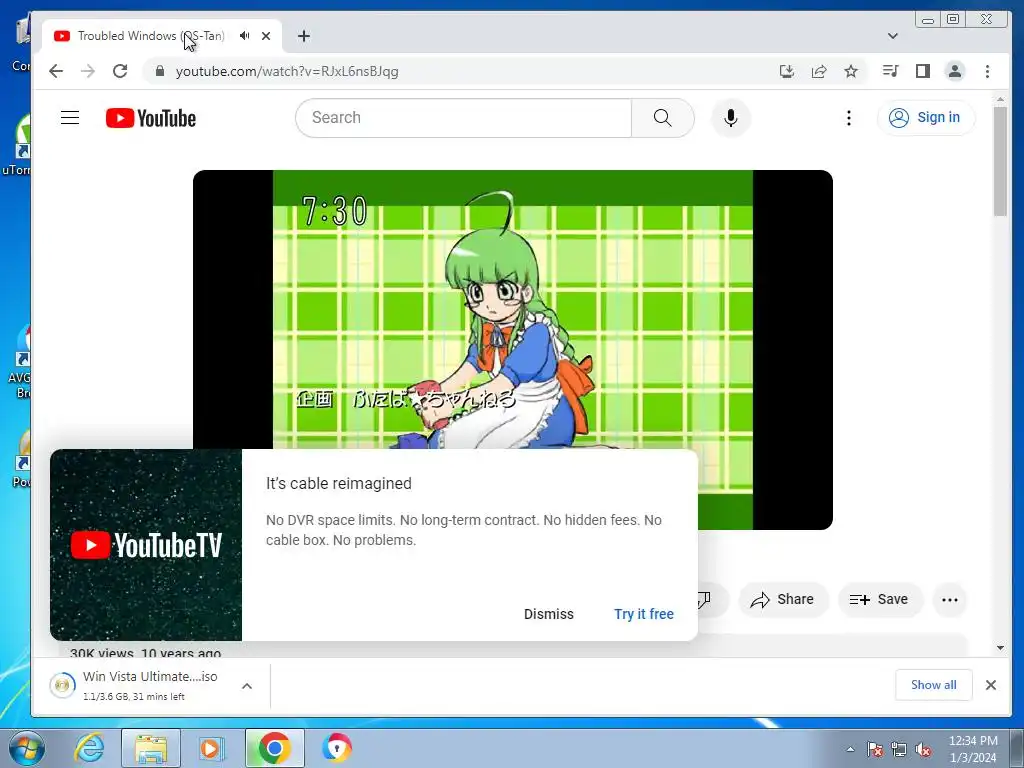Open a new tab with the plus button
1024x768 pixels.
point(304,36)
